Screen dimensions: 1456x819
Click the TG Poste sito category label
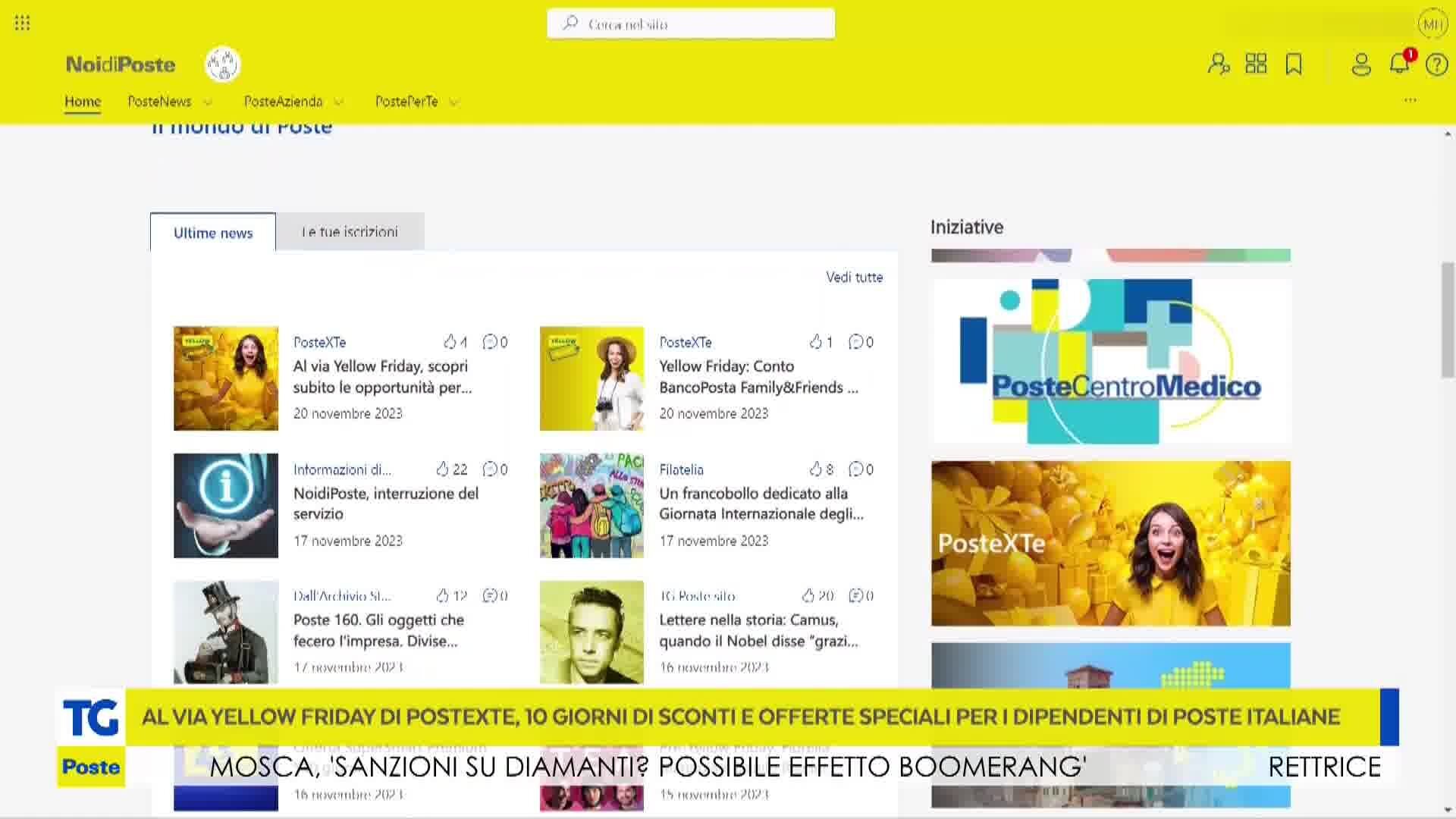[x=697, y=596]
